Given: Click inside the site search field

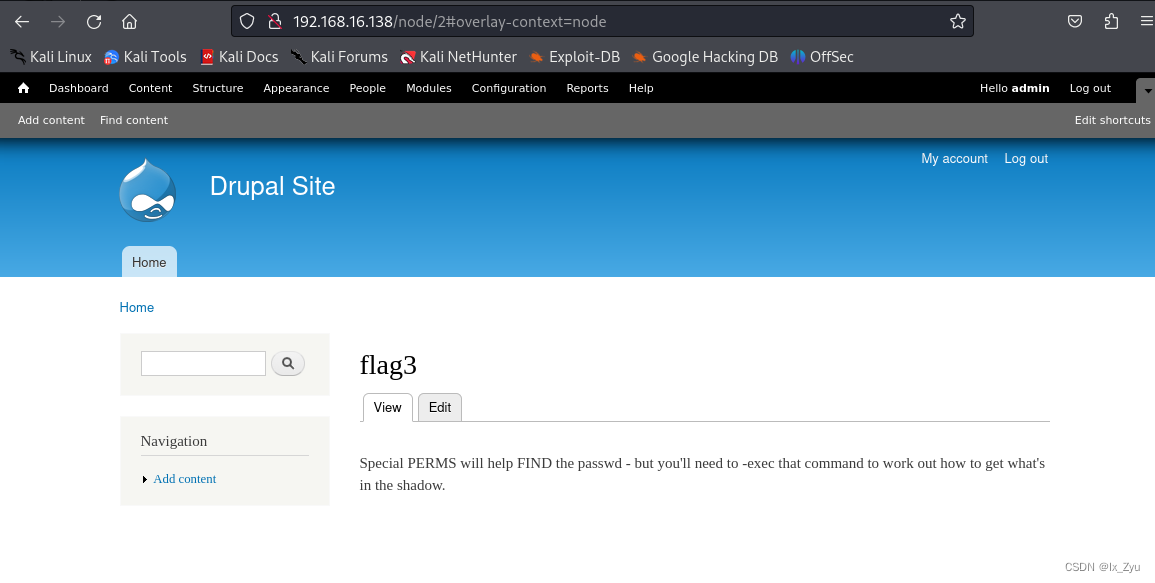Looking at the screenshot, I should pos(203,363).
